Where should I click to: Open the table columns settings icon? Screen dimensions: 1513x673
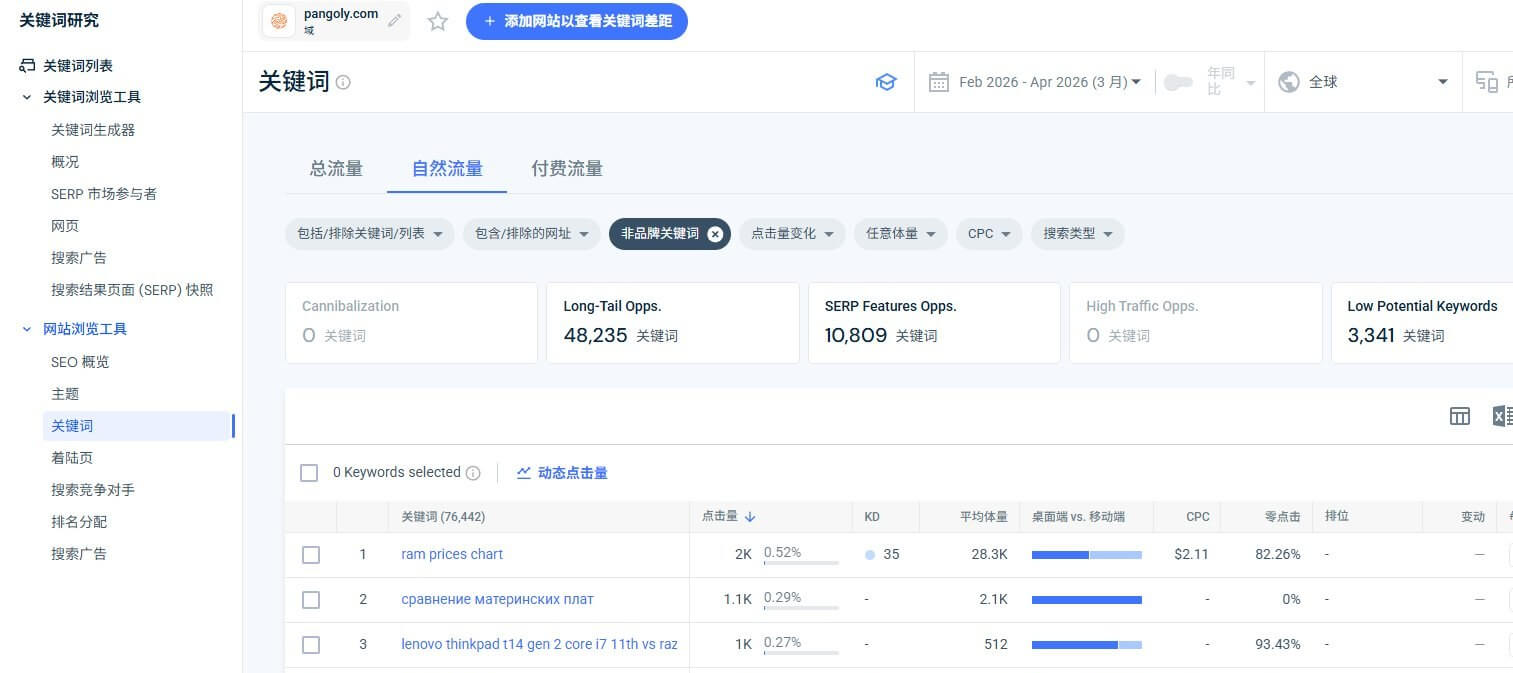tap(1460, 416)
